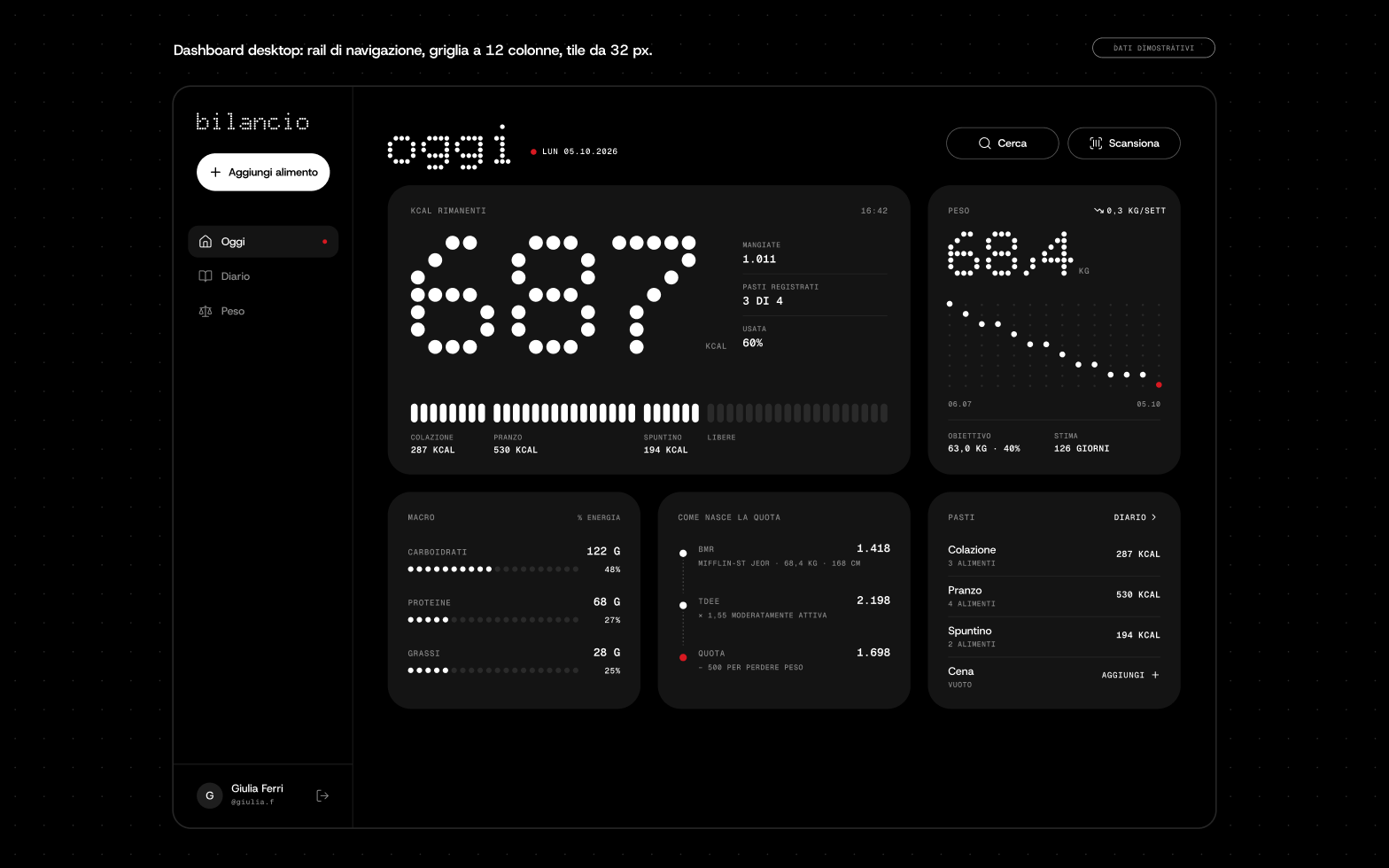This screenshot has width=1389, height=868.
Task: Open the Diario navigation item
Action: click(x=263, y=276)
